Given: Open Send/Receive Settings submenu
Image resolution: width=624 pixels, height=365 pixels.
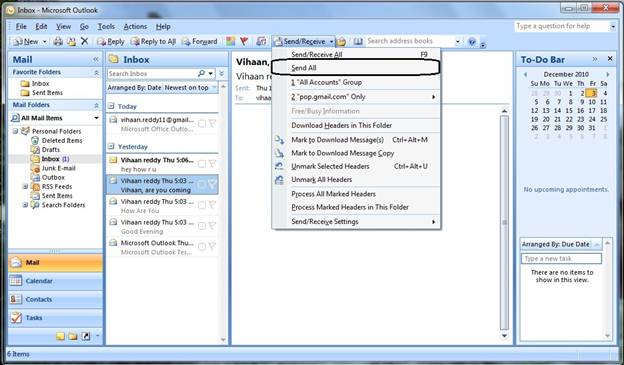Looking at the screenshot, I should coord(356,222).
